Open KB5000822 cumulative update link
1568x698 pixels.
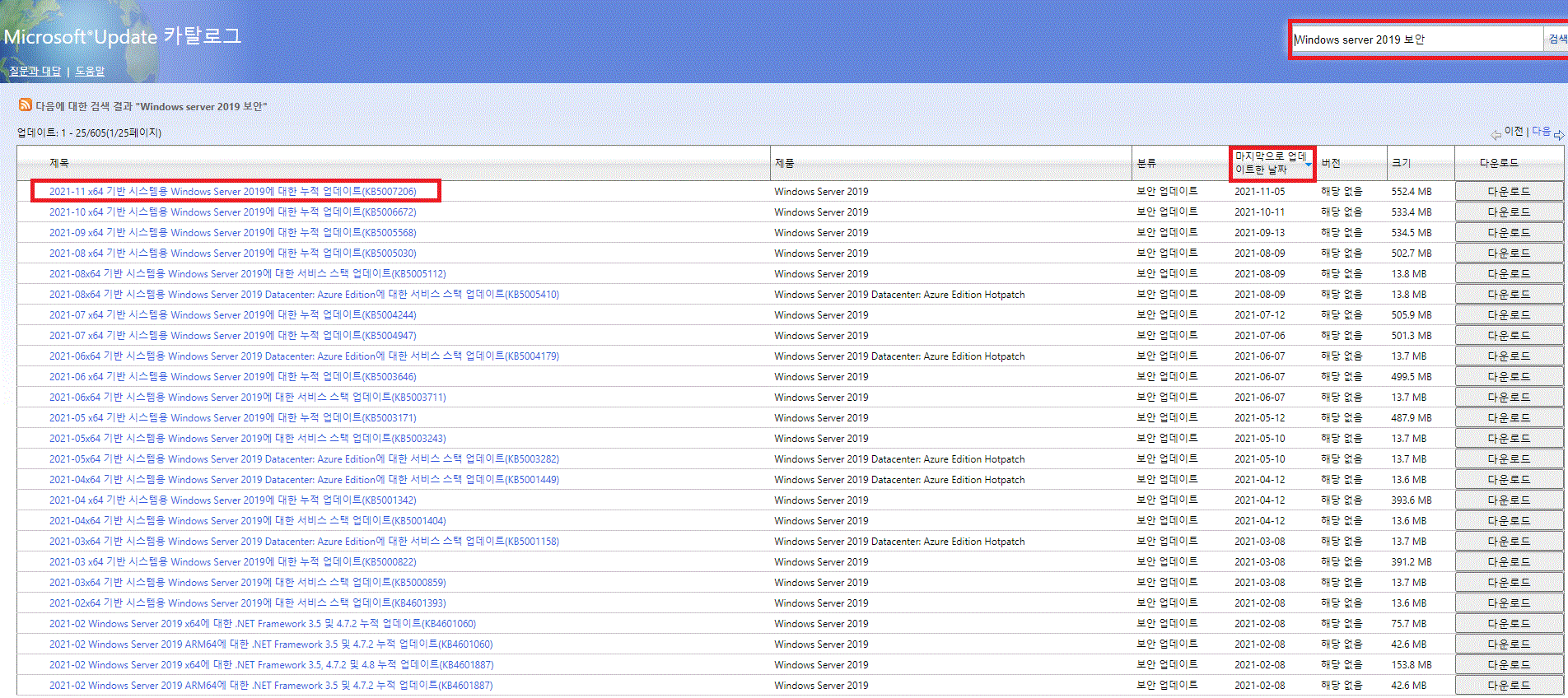[233, 561]
